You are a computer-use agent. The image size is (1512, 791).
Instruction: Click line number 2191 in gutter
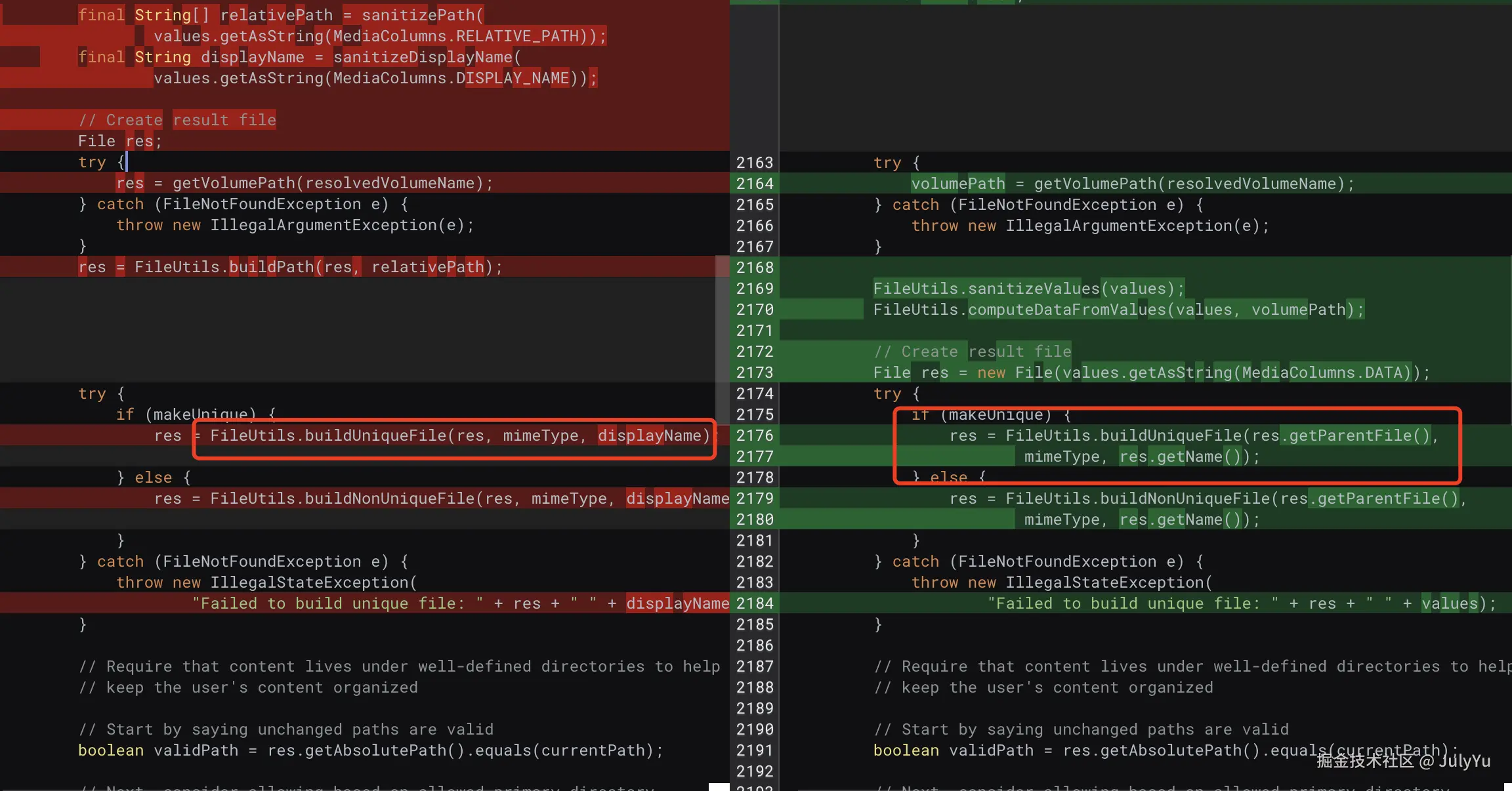pos(754,750)
